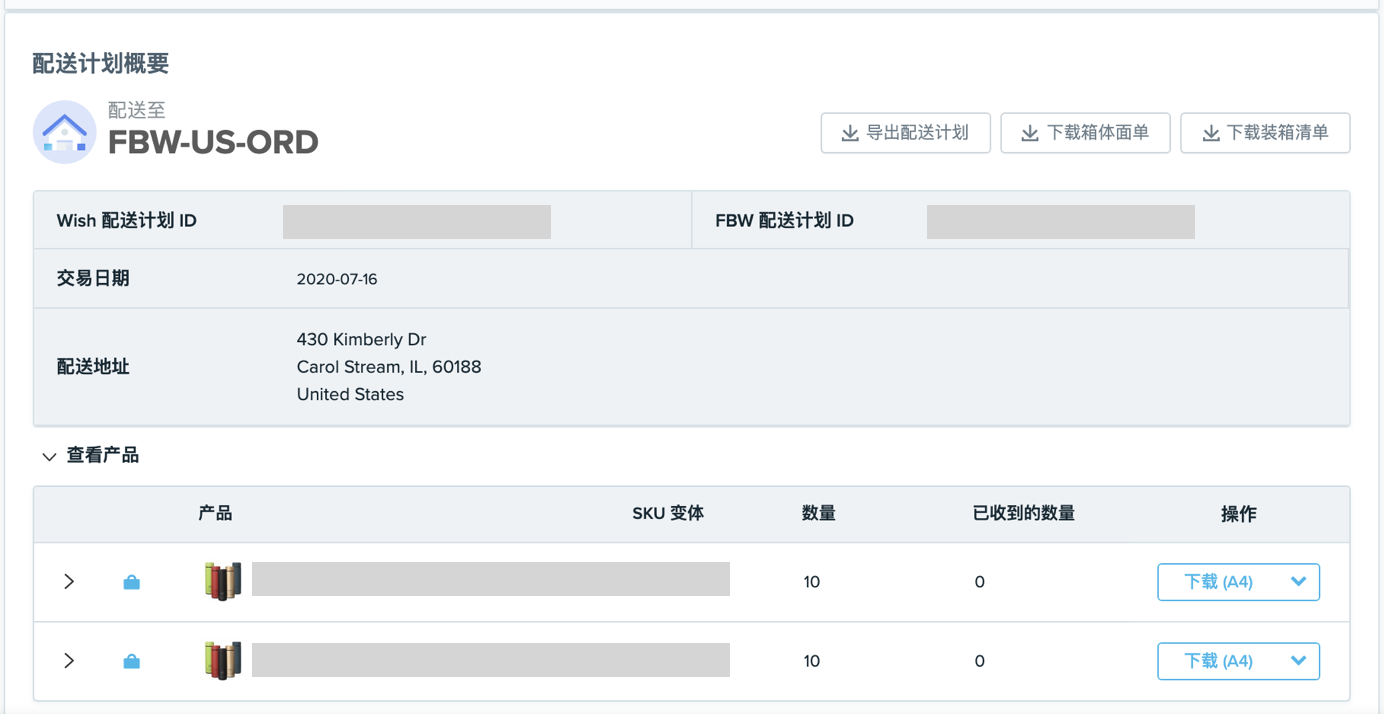
Task: Open the 下载 (A4) format dropdown for first product
Action: [x=1299, y=581]
